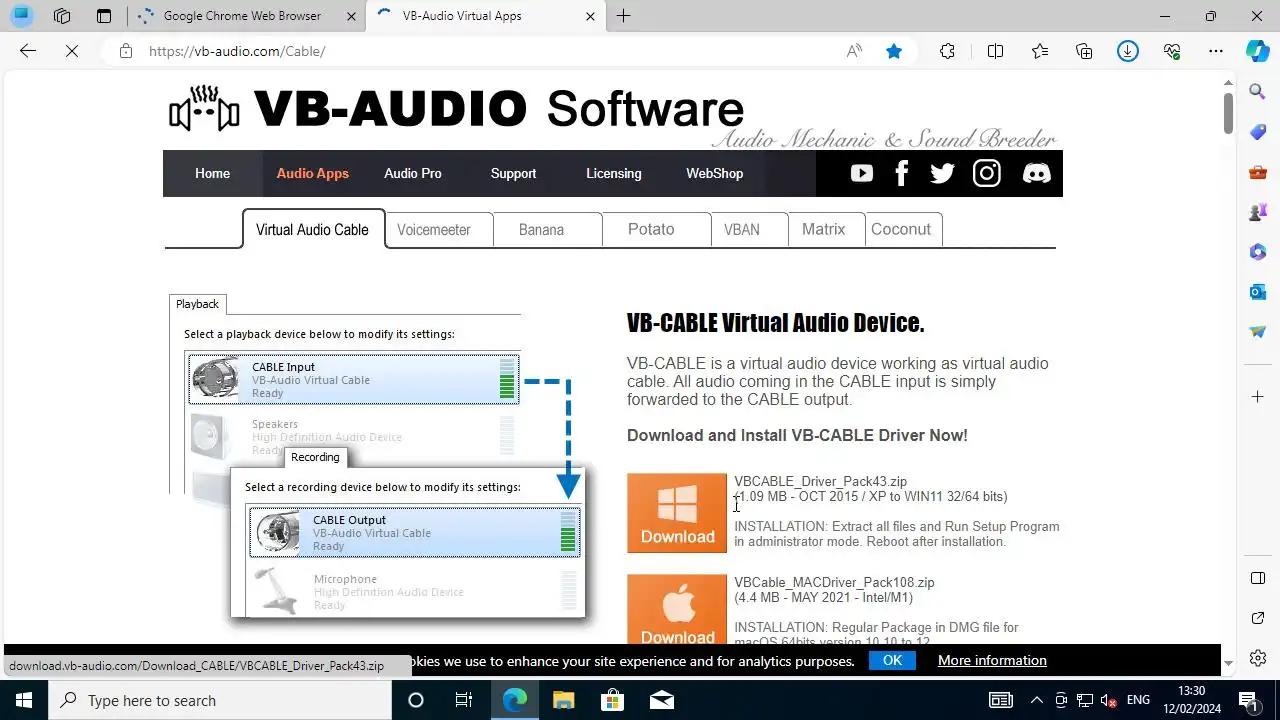Close the Google Chrome Web Browser tab
The image size is (1280, 720).
click(x=351, y=16)
